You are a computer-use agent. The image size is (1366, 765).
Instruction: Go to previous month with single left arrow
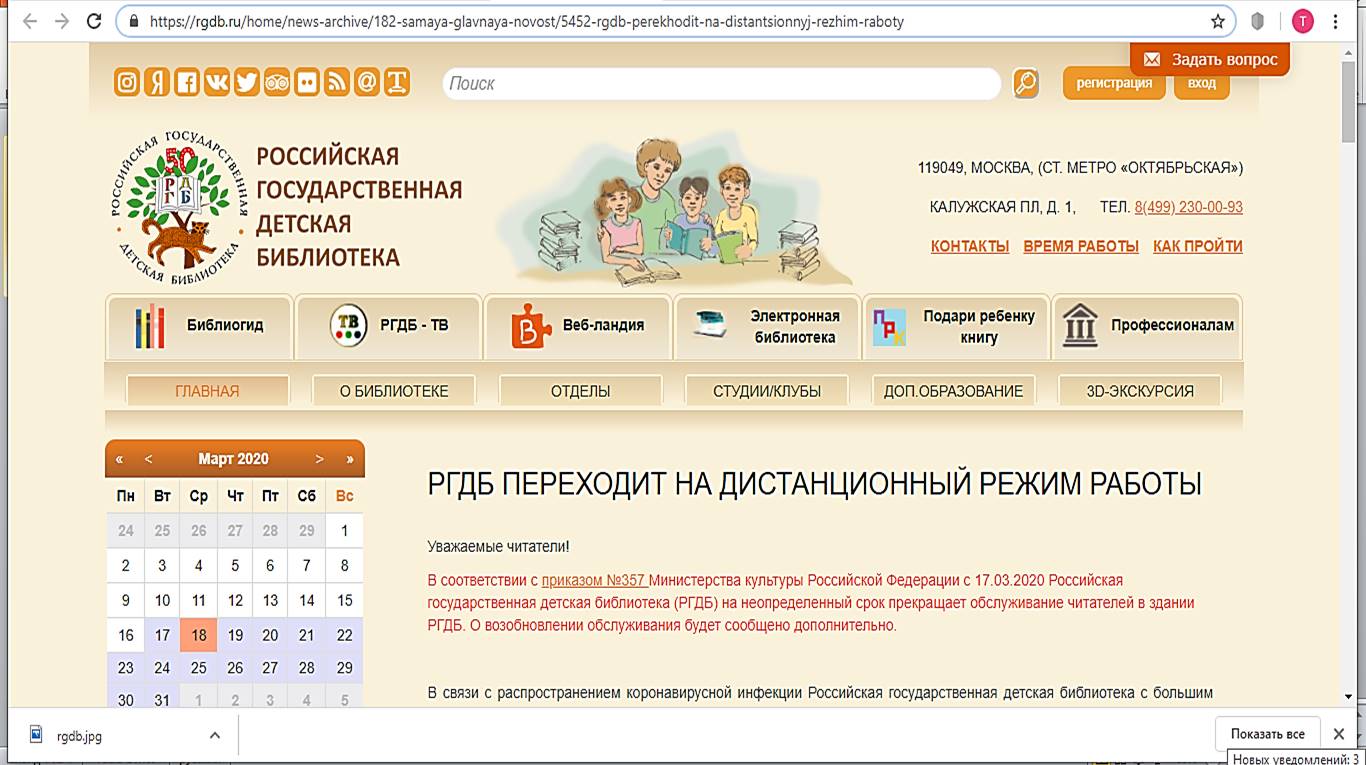148,459
